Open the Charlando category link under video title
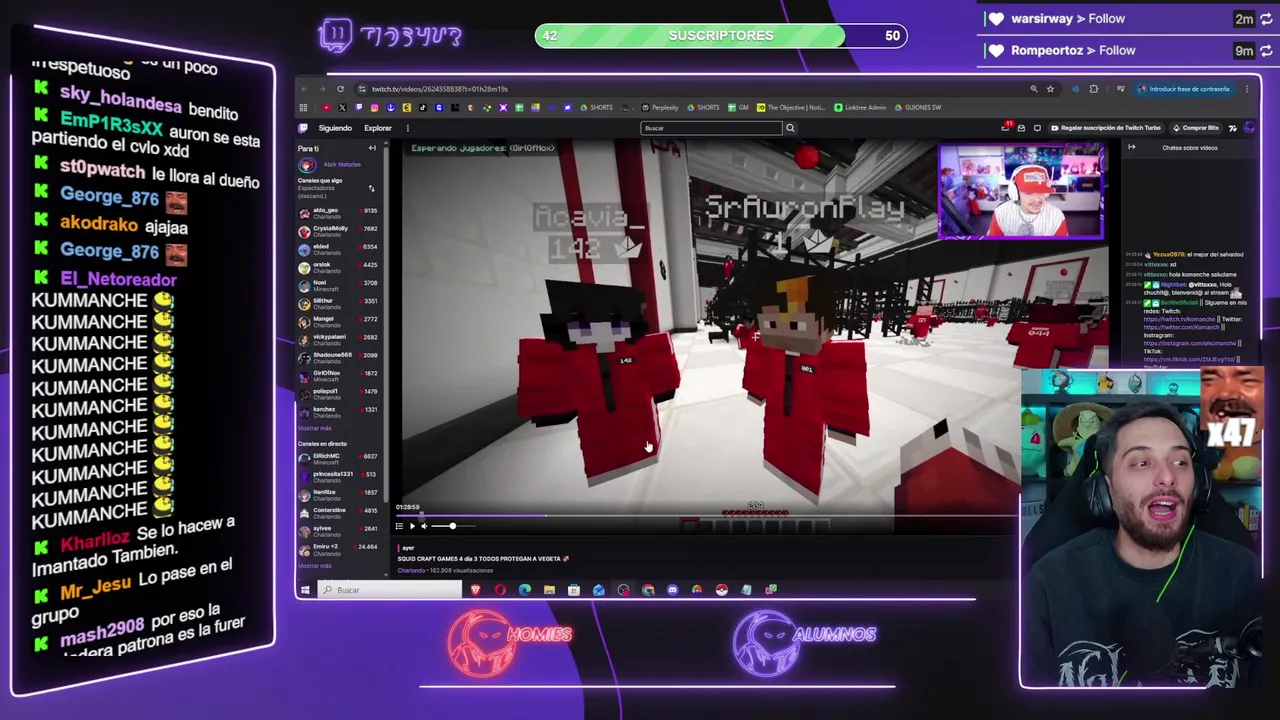This screenshot has width=1280, height=720. pyautogui.click(x=411, y=570)
